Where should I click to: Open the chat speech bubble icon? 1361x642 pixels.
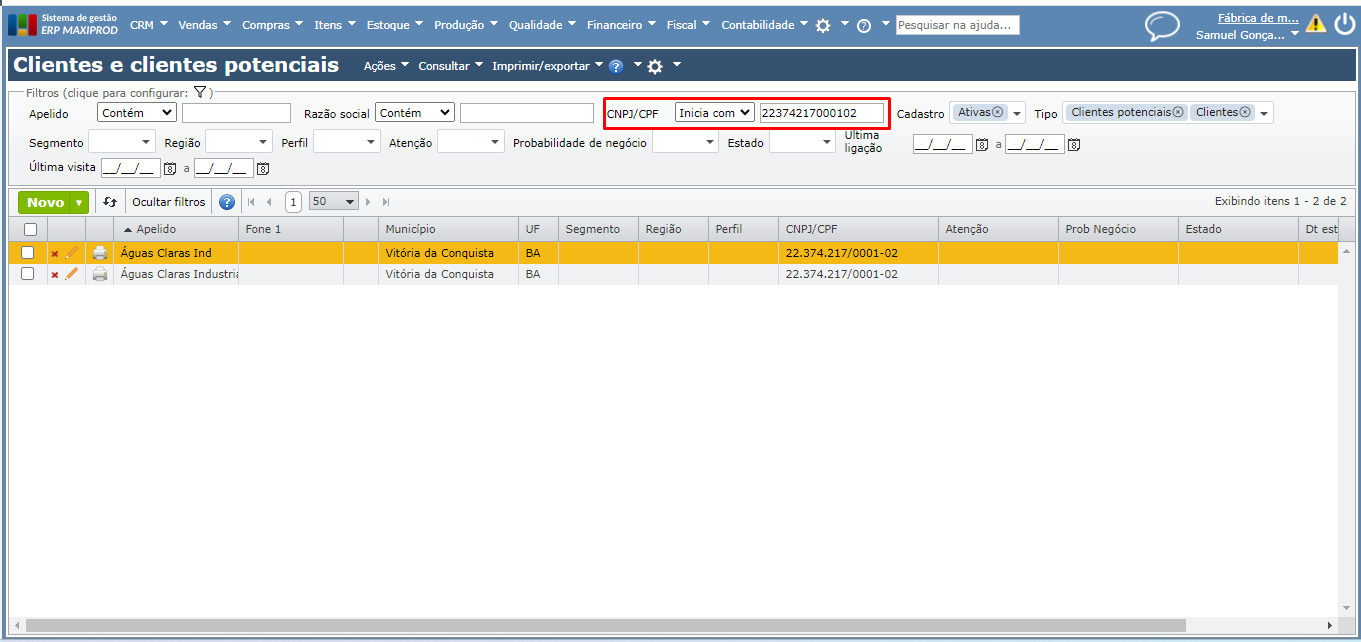pyautogui.click(x=1162, y=25)
